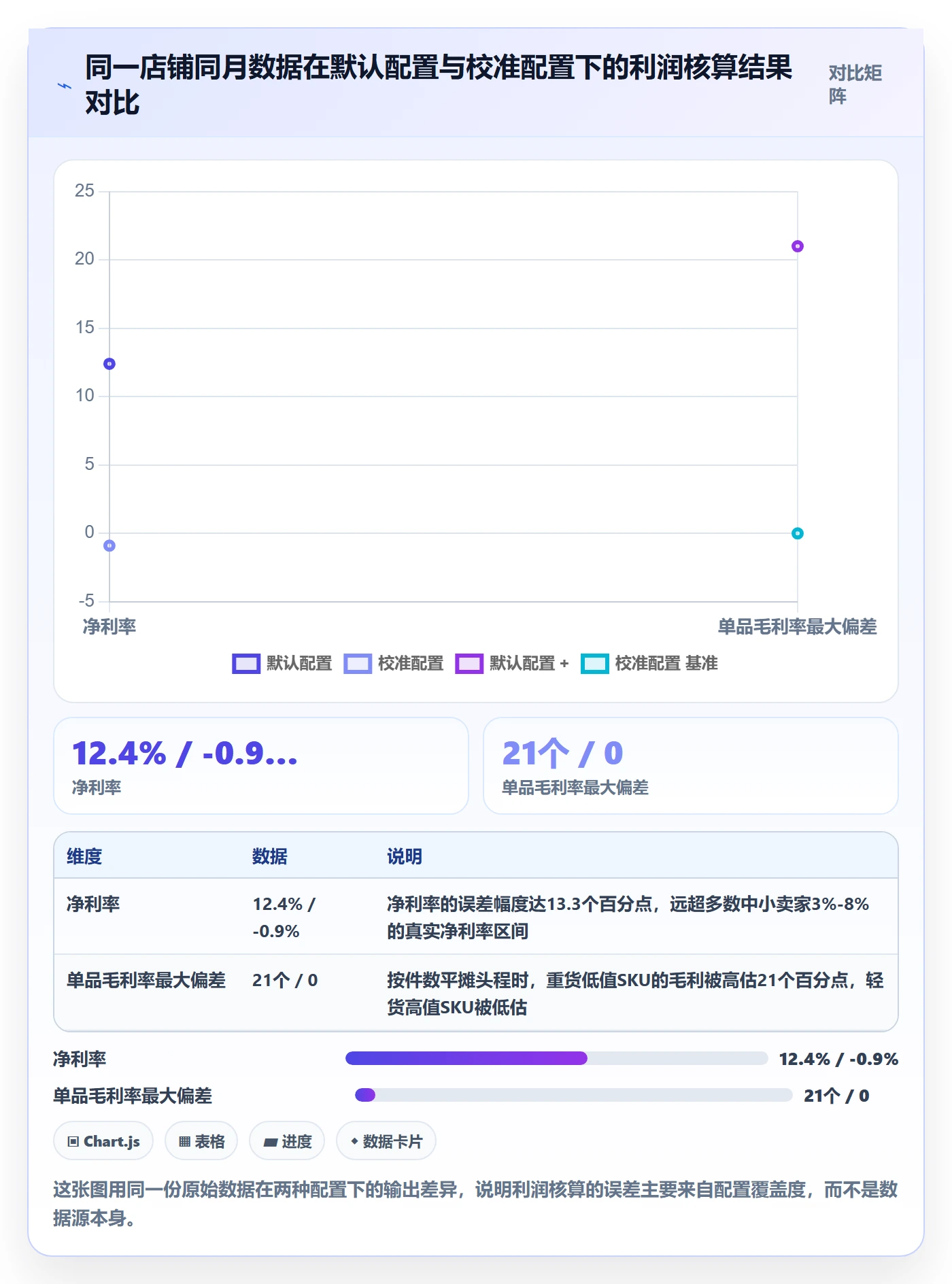Click the lightning bolt icon beside the title
This screenshot has width=952, height=1284.
(x=64, y=86)
